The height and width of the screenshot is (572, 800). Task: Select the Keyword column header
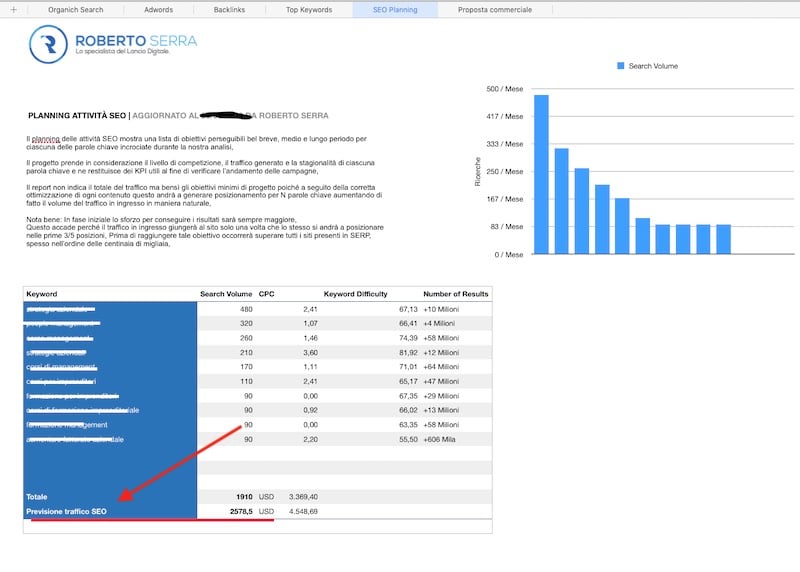click(x=42, y=294)
